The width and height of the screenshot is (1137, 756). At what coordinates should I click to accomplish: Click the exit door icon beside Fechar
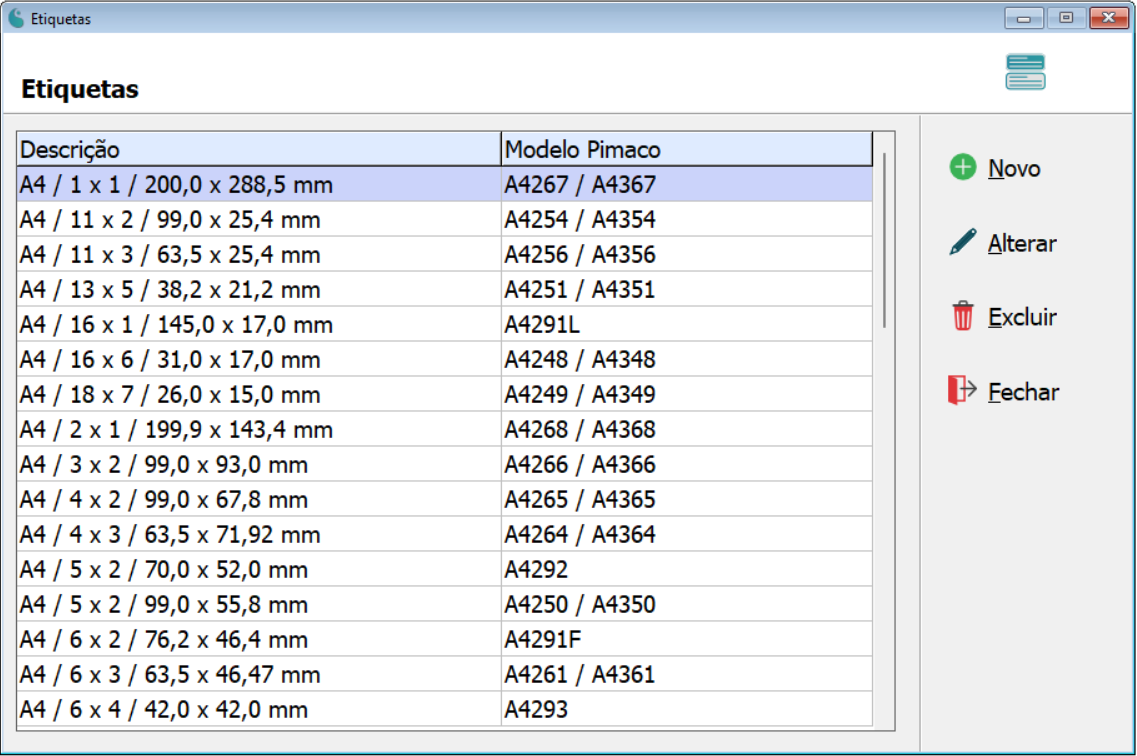tap(962, 390)
